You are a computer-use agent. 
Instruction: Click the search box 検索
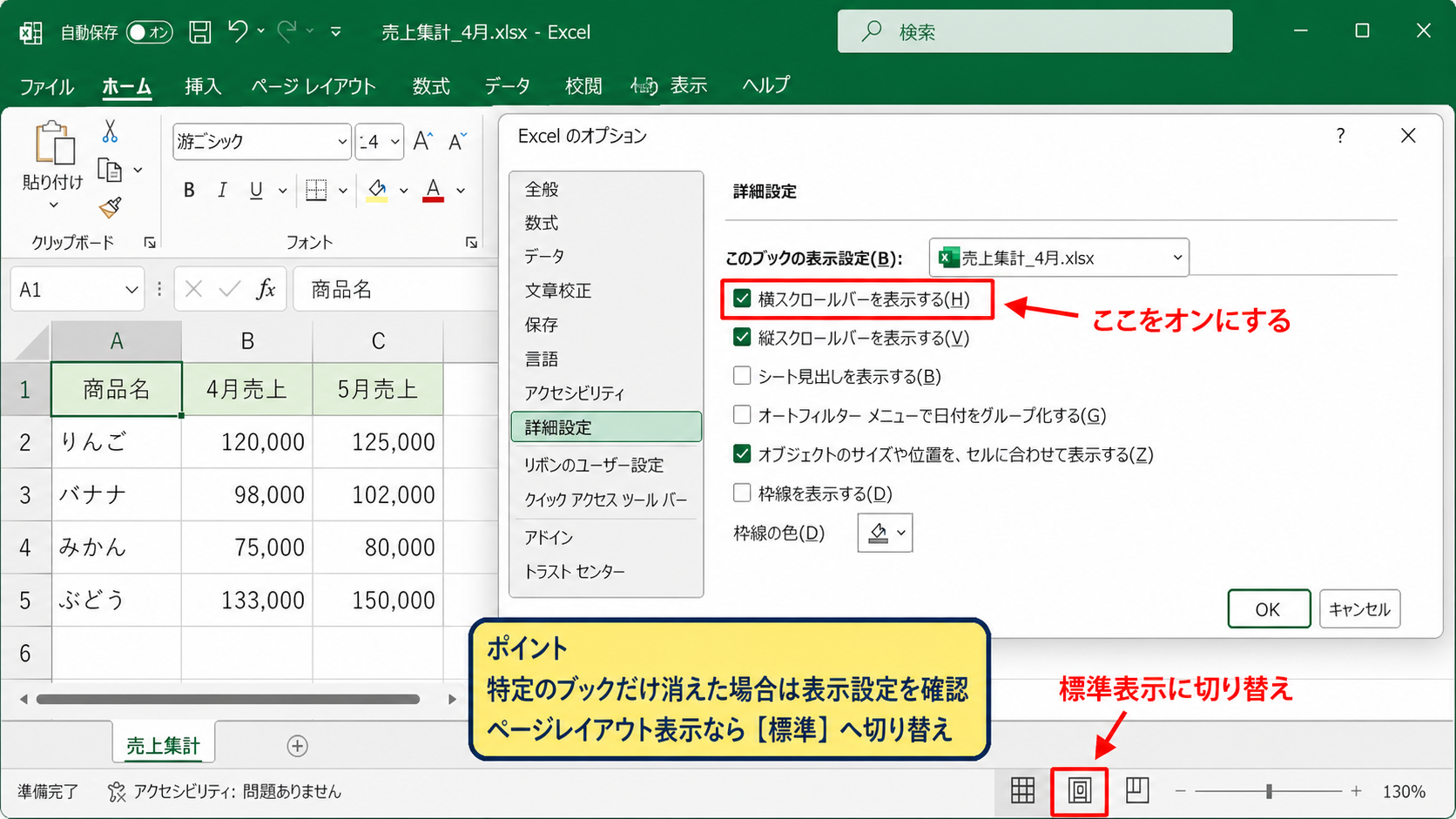[1035, 32]
